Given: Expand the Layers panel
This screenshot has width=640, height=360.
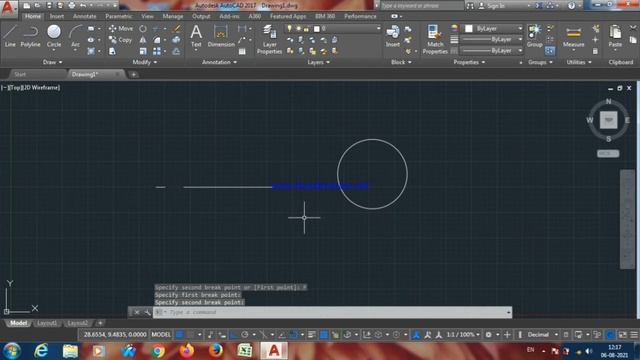Looking at the screenshot, I should (318, 62).
